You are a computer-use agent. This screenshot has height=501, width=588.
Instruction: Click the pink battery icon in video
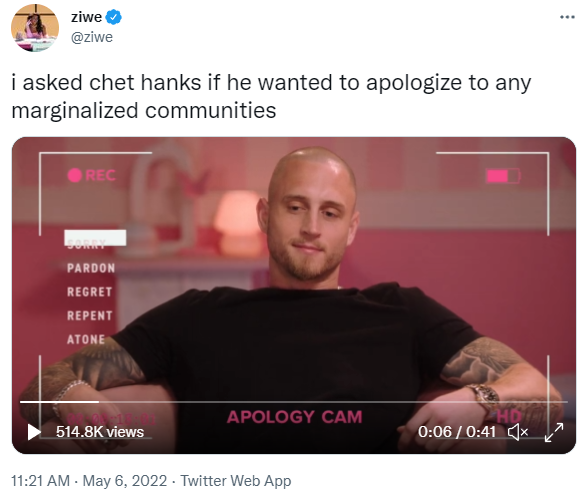pyautogui.click(x=503, y=176)
